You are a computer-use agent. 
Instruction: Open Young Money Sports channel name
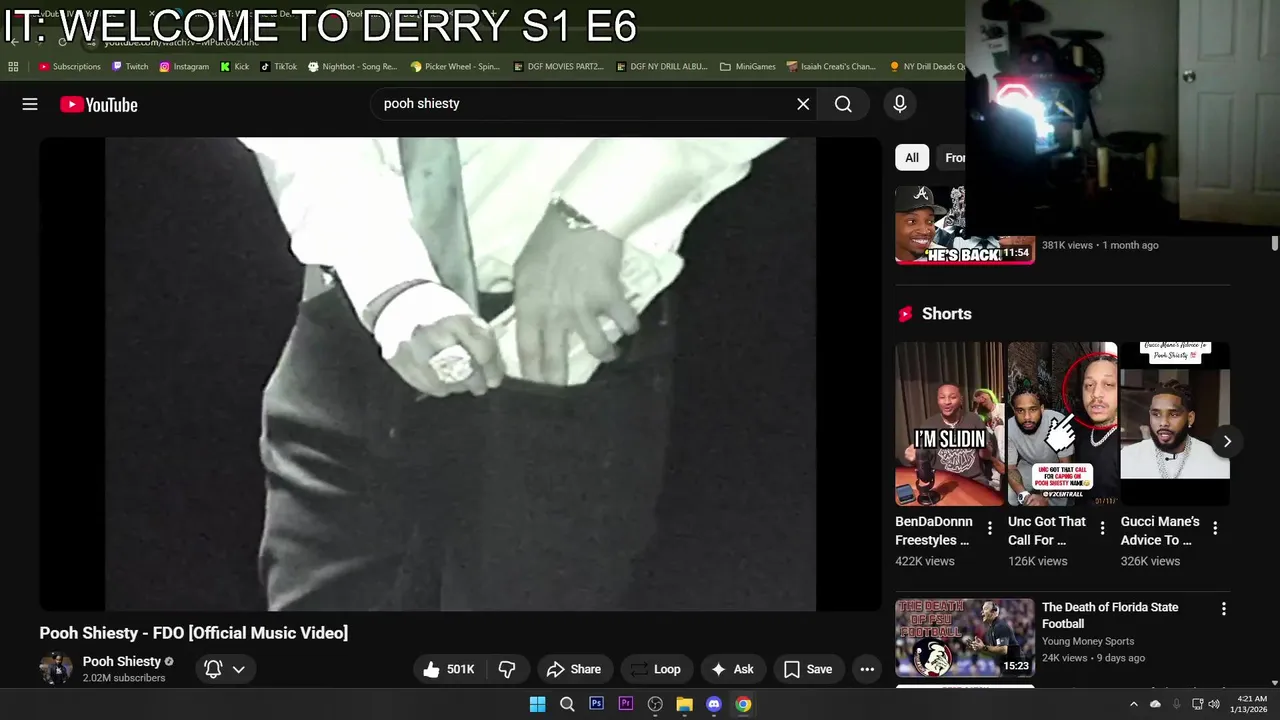tap(1088, 641)
